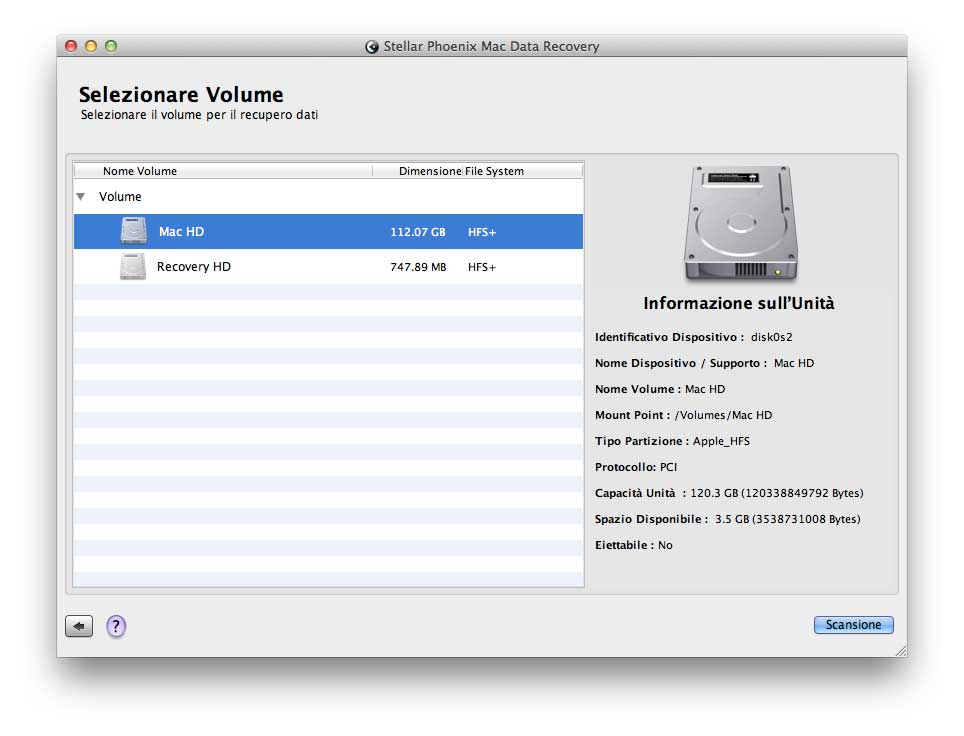Click the 747.89 MB size cell
This screenshot has height=736, width=964.
tap(418, 268)
